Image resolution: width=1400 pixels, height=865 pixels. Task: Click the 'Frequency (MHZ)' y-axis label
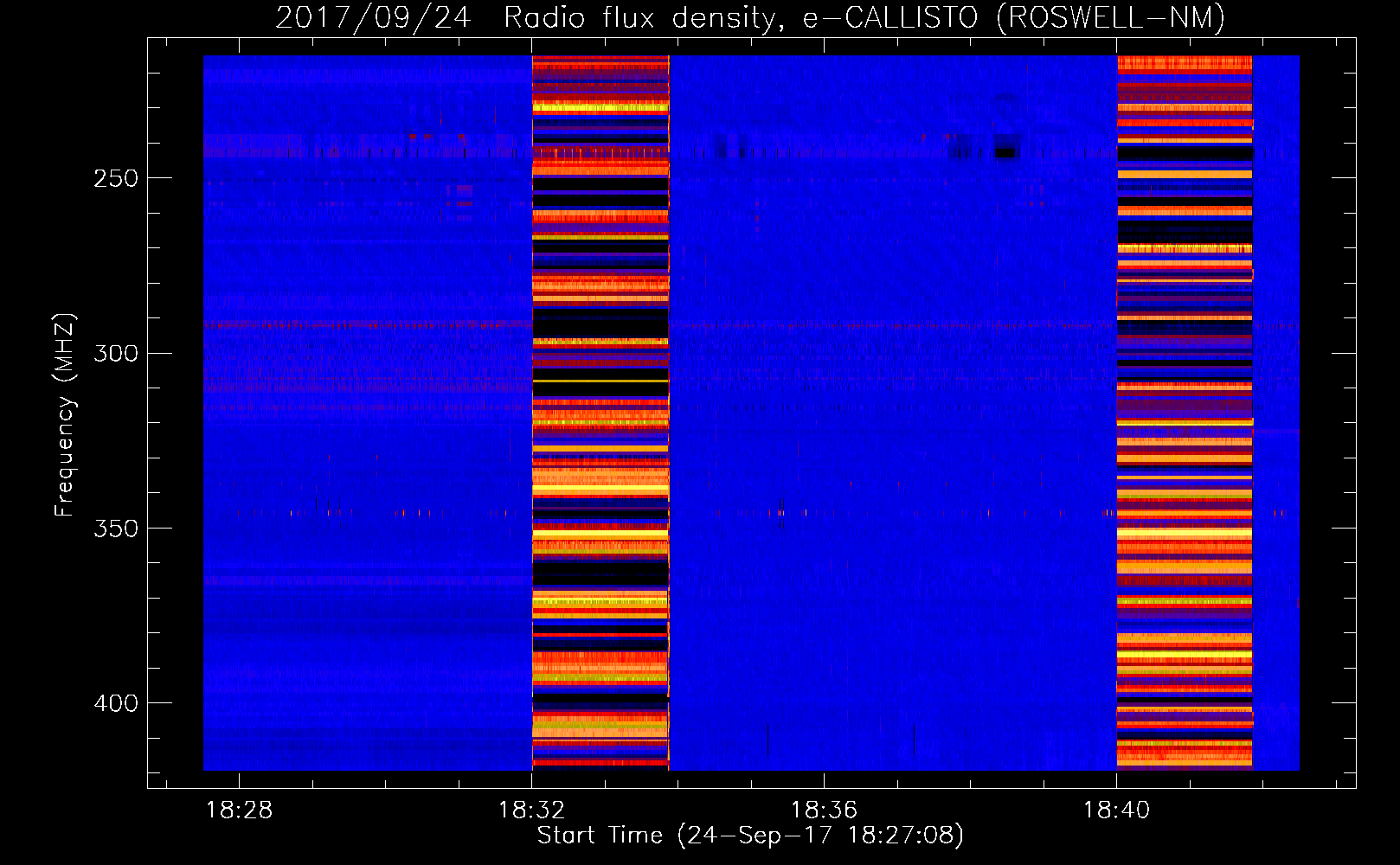pos(64,415)
